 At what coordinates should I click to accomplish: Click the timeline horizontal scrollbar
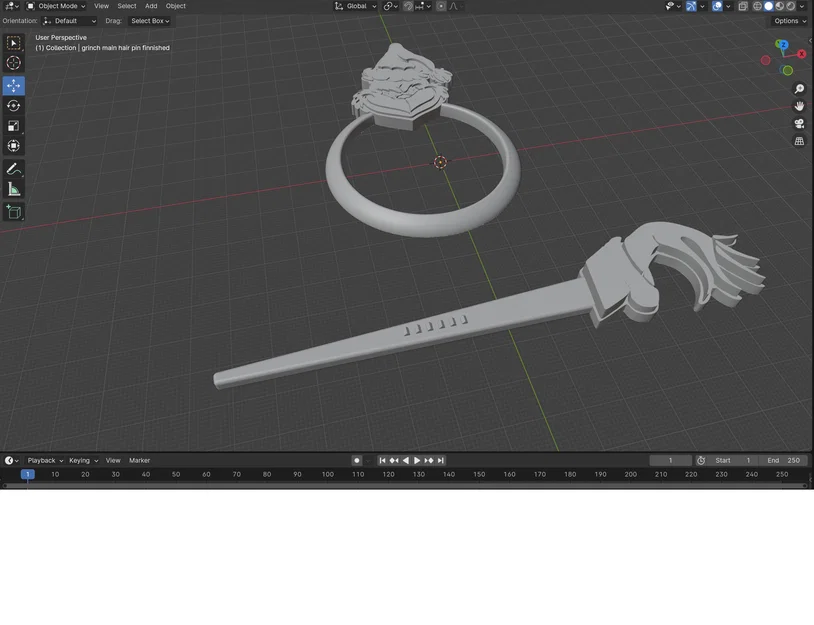405,485
